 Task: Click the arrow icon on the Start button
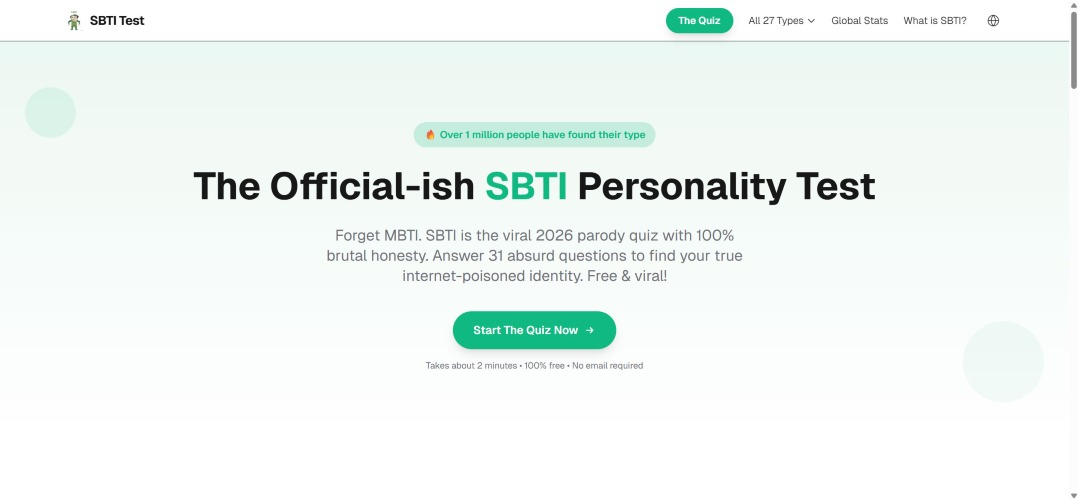click(x=590, y=330)
